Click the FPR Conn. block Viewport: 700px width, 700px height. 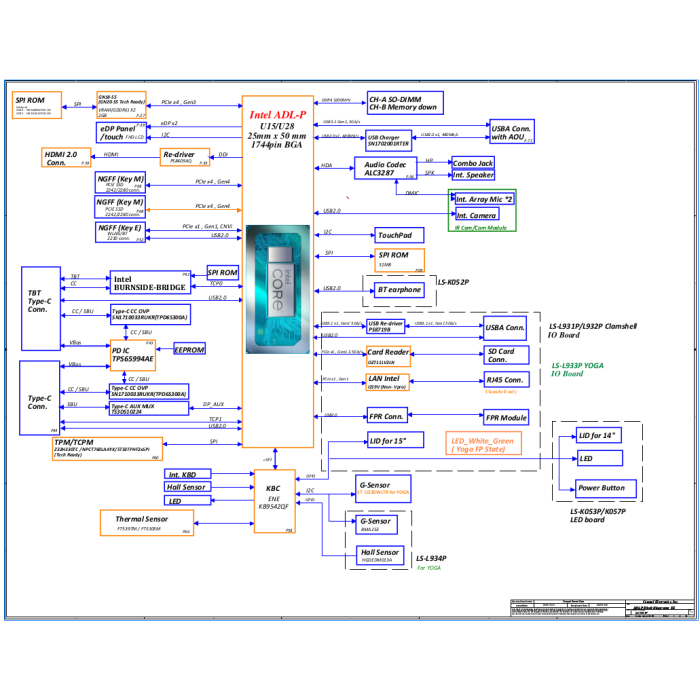pyautogui.click(x=388, y=416)
